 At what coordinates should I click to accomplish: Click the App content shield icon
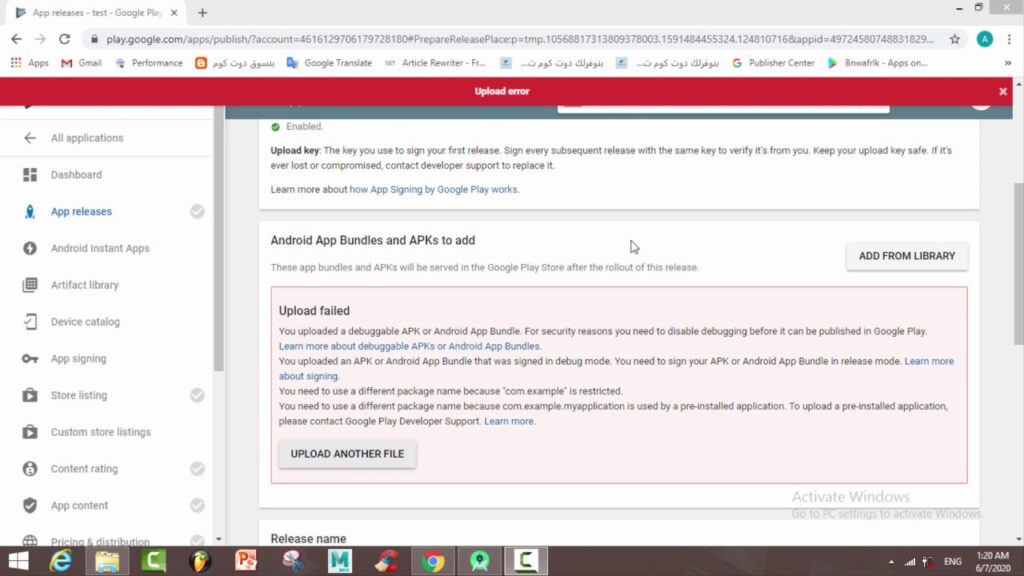(30, 505)
